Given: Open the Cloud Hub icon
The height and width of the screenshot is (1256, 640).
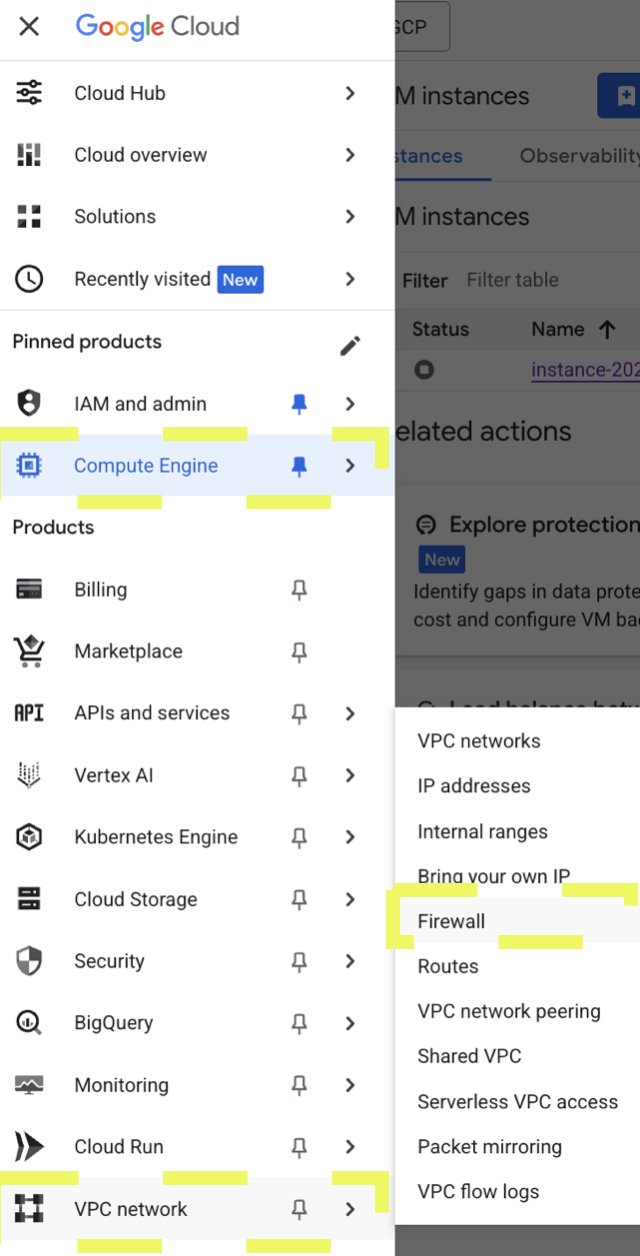Looking at the screenshot, I should pos(29,93).
